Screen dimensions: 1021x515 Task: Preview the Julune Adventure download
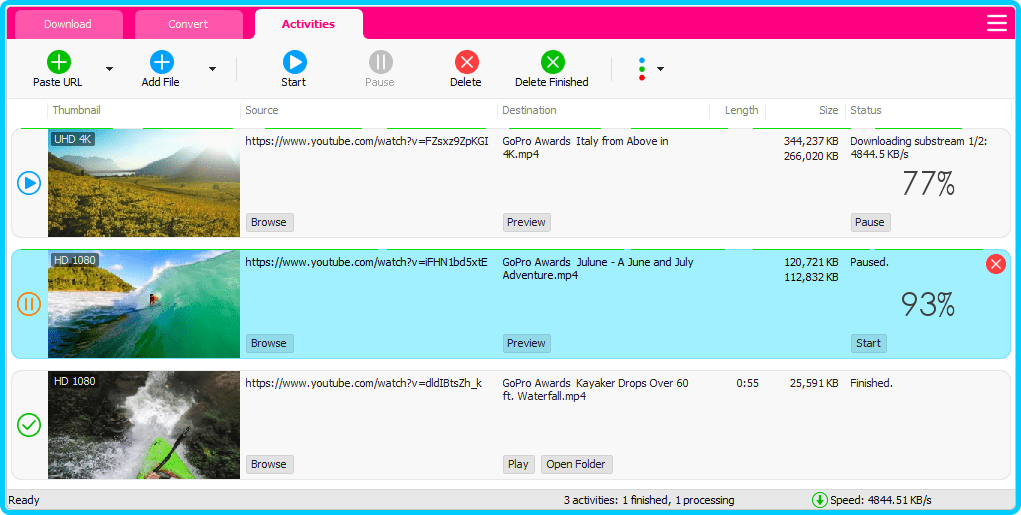tap(526, 343)
